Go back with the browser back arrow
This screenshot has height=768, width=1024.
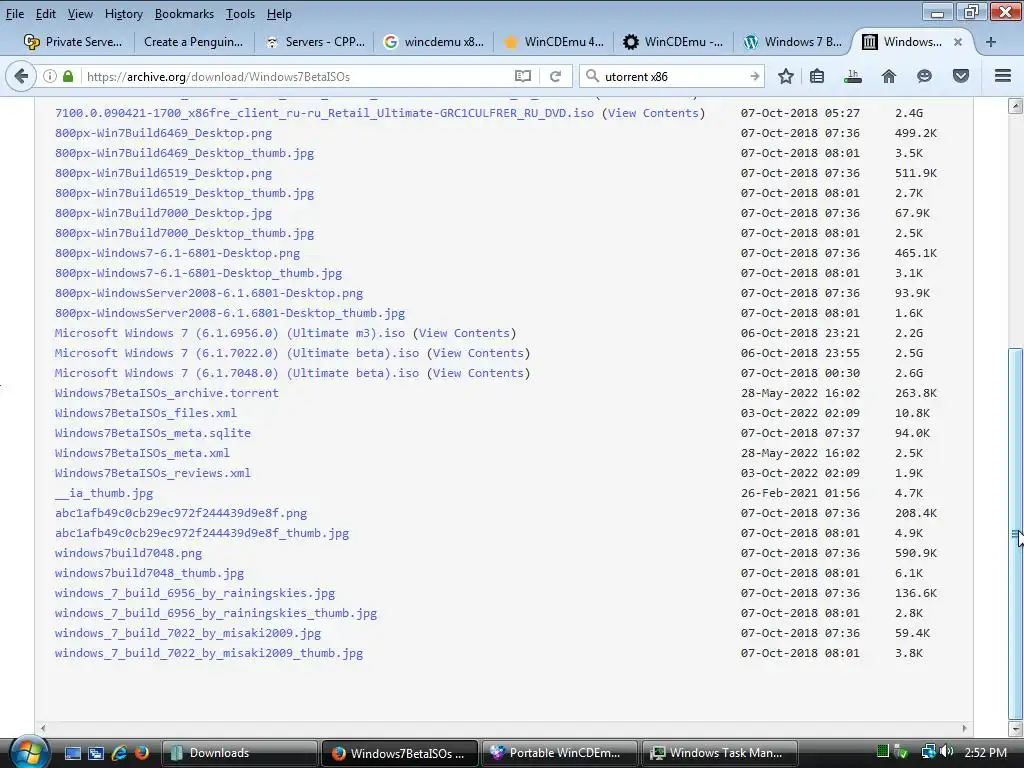click(x=21, y=76)
